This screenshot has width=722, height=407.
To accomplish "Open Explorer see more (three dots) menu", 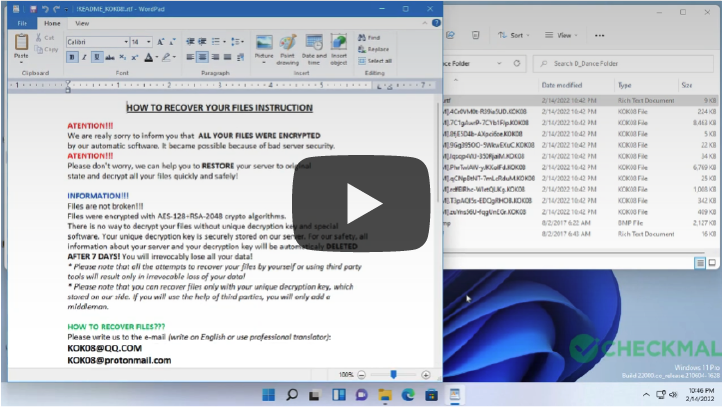I will coord(599,35).
